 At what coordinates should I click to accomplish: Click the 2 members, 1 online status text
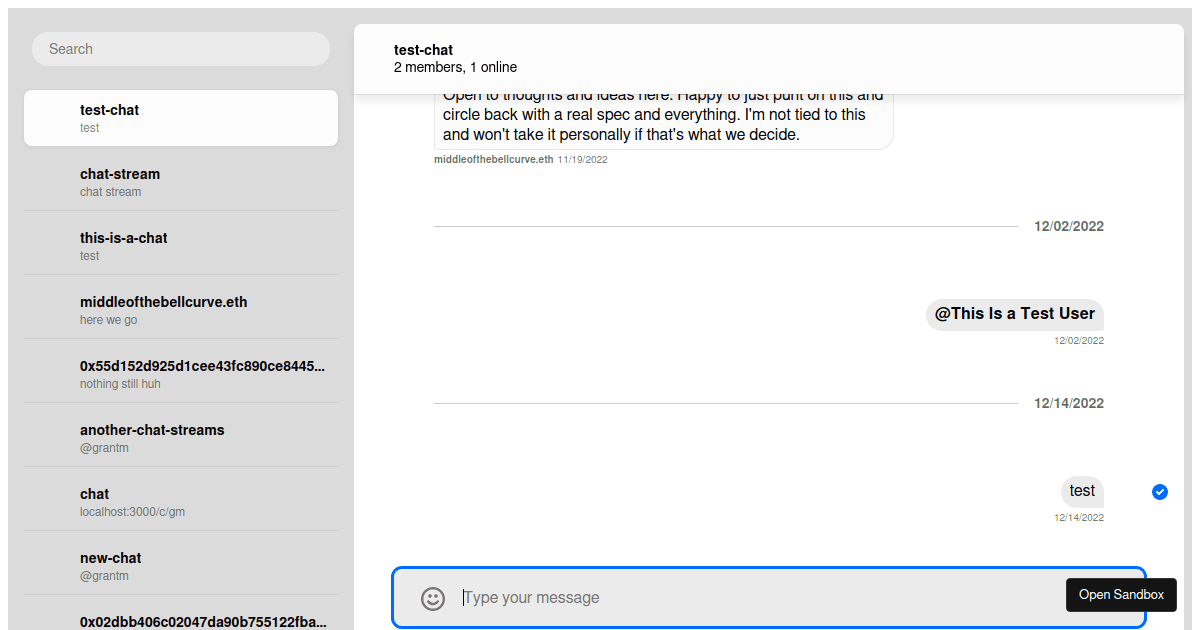point(455,67)
